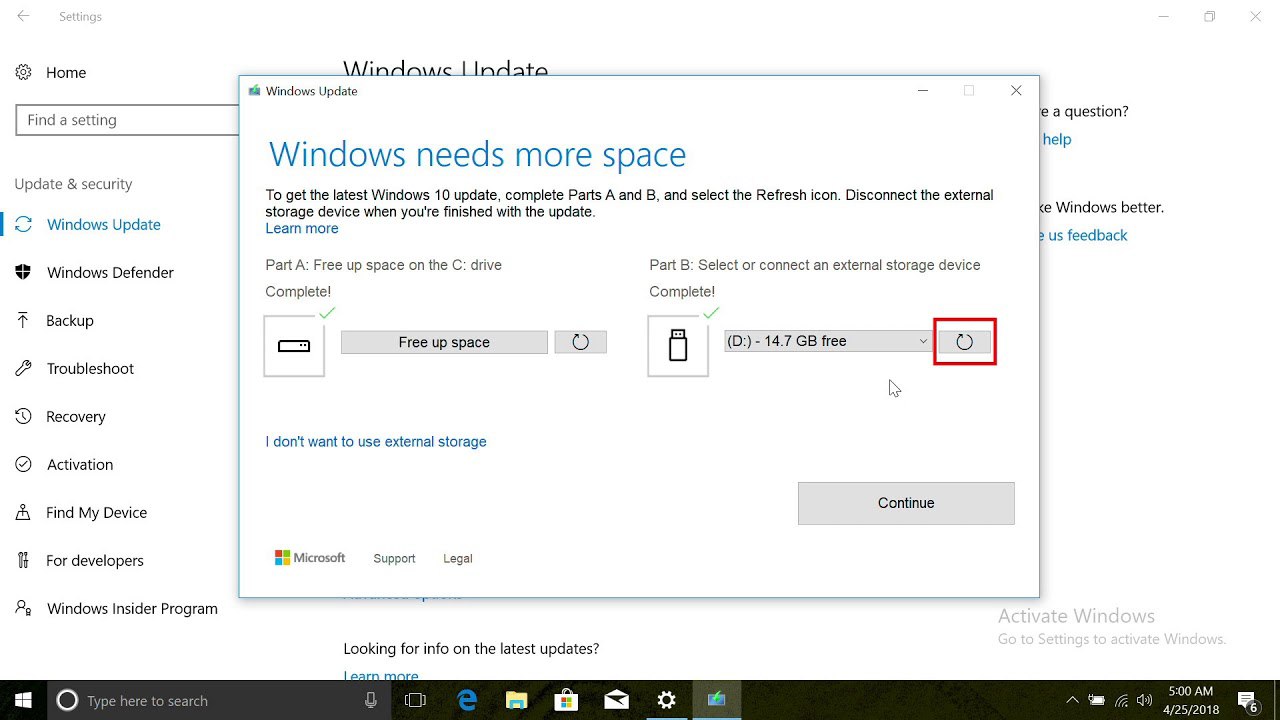Minimize the Windows Update dialog
The height and width of the screenshot is (720, 1280).
click(923, 91)
